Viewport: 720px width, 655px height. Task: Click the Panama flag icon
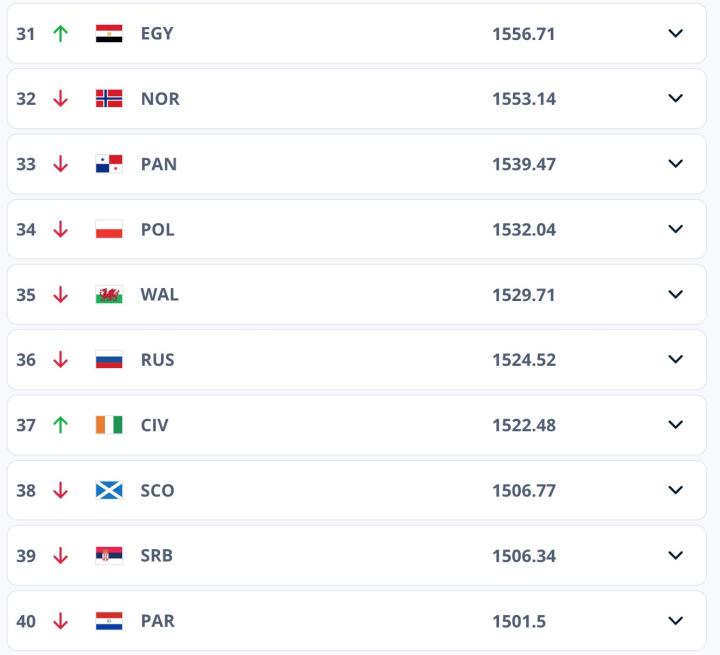[109, 164]
